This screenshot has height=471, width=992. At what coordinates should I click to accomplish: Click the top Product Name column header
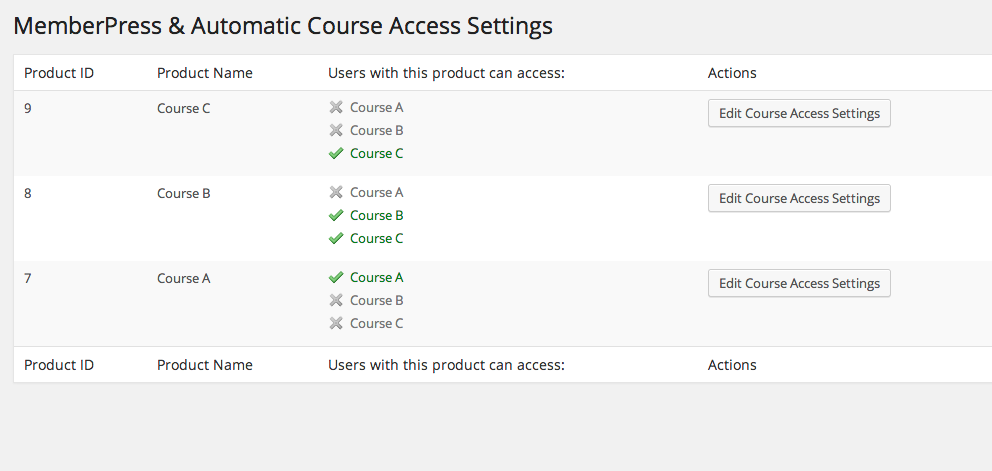click(x=205, y=73)
